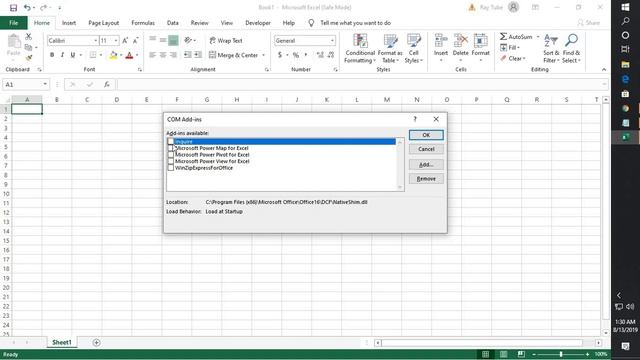
Task: Click the Center align icon
Action: point(163,55)
